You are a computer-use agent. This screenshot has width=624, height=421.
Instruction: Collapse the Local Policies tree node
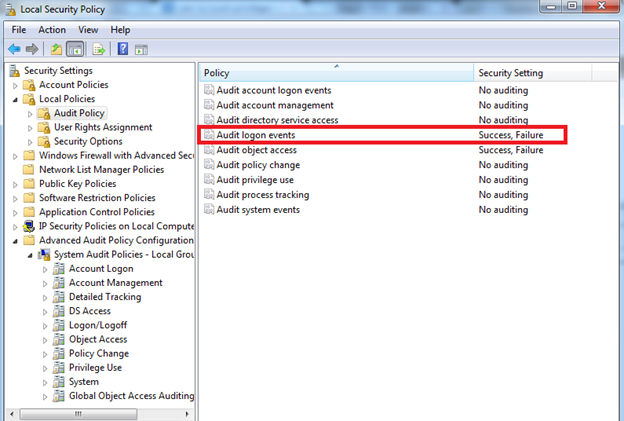[15, 99]
